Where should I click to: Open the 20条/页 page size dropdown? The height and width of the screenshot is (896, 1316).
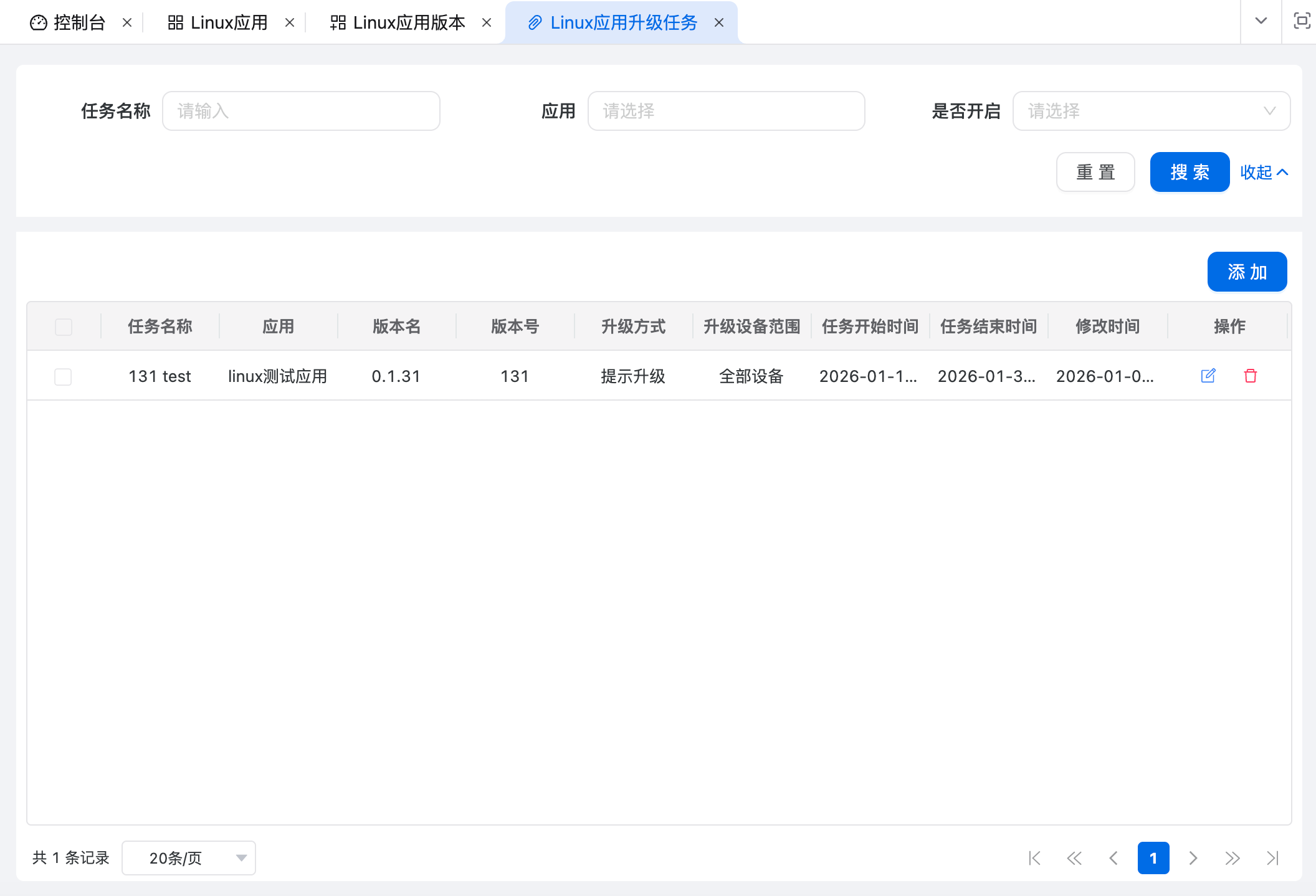(x=188, y=858)
